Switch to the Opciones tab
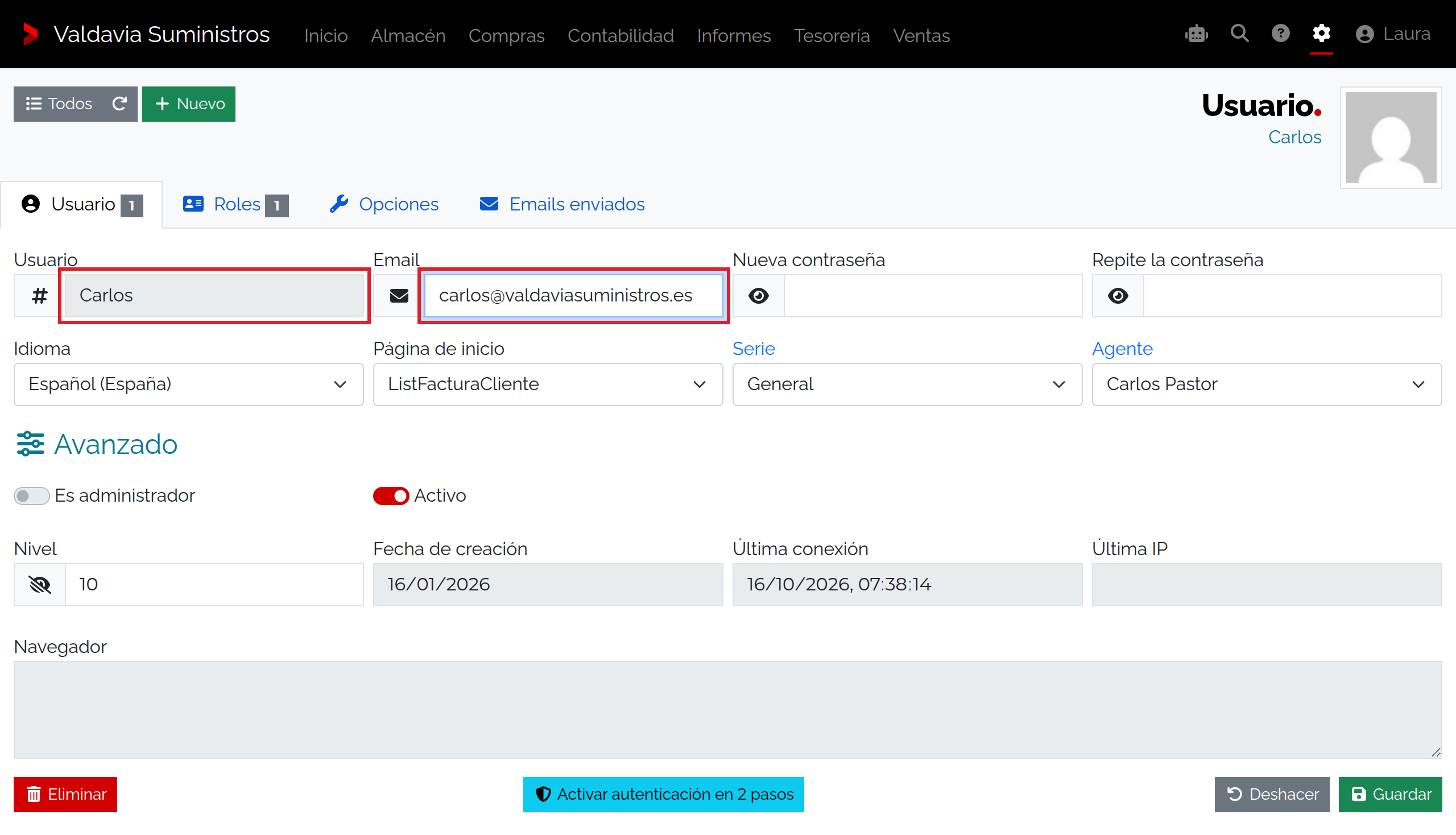 tap(384, 205)
